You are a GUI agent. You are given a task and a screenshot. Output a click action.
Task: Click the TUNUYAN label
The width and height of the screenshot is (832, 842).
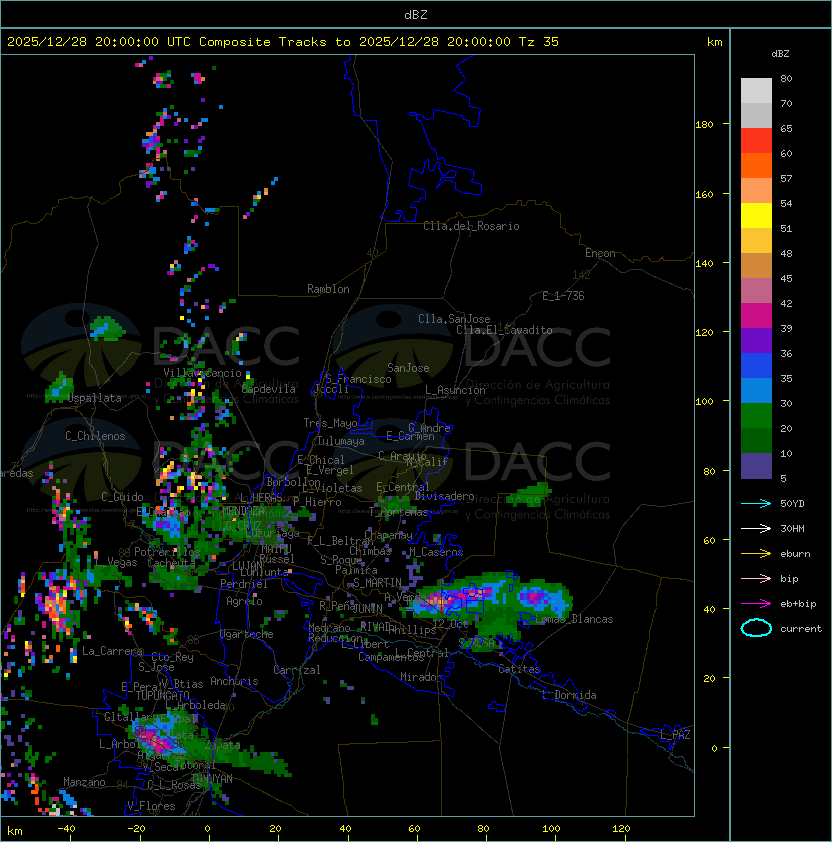tap(212, 779)
